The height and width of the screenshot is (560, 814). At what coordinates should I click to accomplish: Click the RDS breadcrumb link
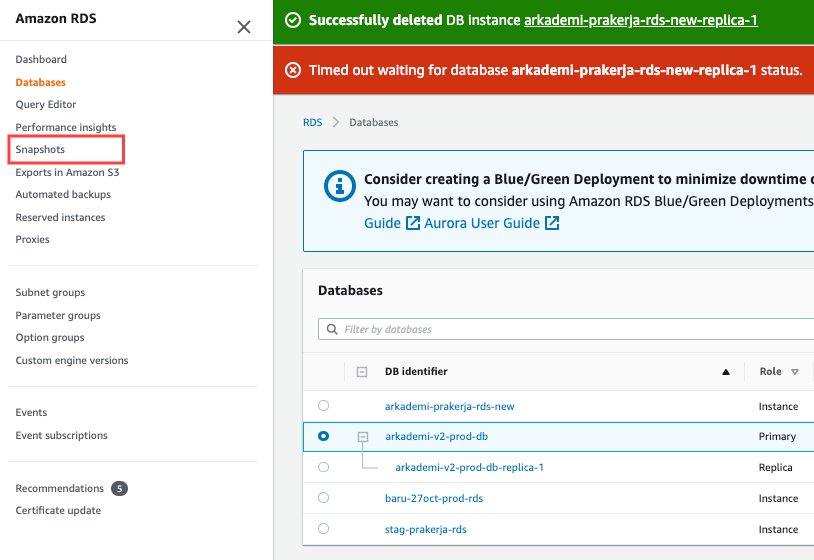click(x=313, y=122)
